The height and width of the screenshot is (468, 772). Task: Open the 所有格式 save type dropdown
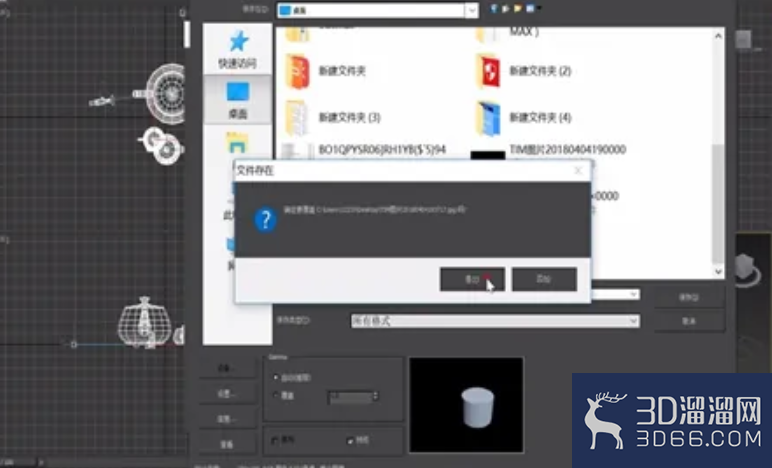[x=495, y=321]
